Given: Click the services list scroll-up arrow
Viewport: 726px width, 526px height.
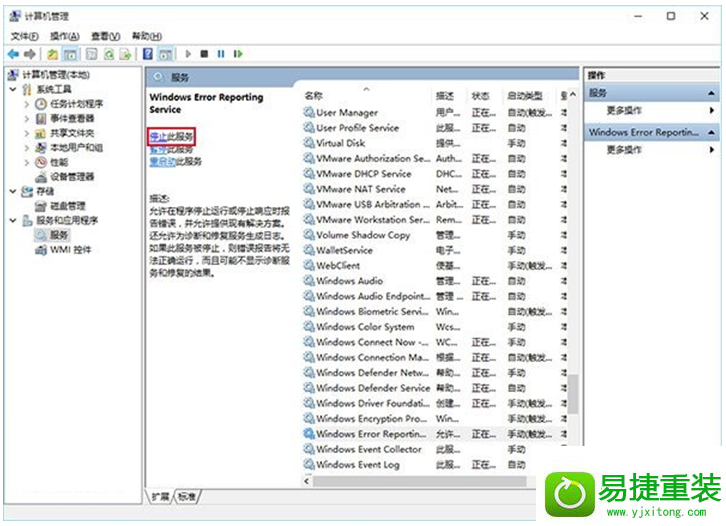Looking at the screenshot, I should (573, 95).
